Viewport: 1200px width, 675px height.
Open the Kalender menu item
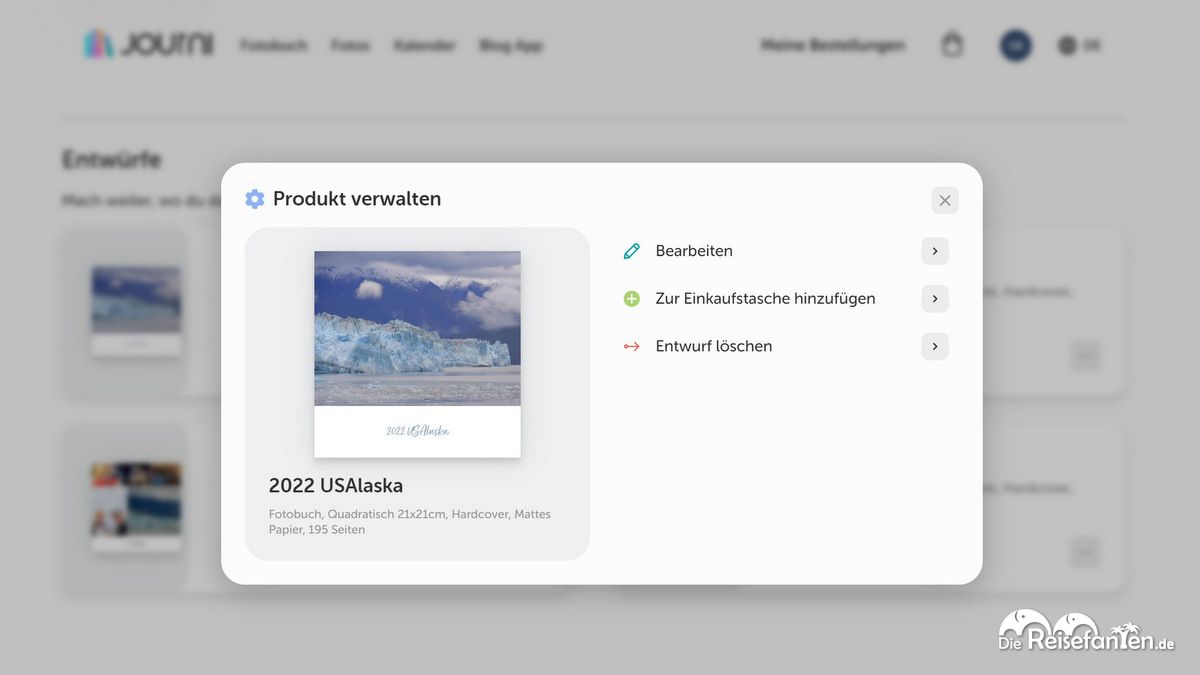424,45
